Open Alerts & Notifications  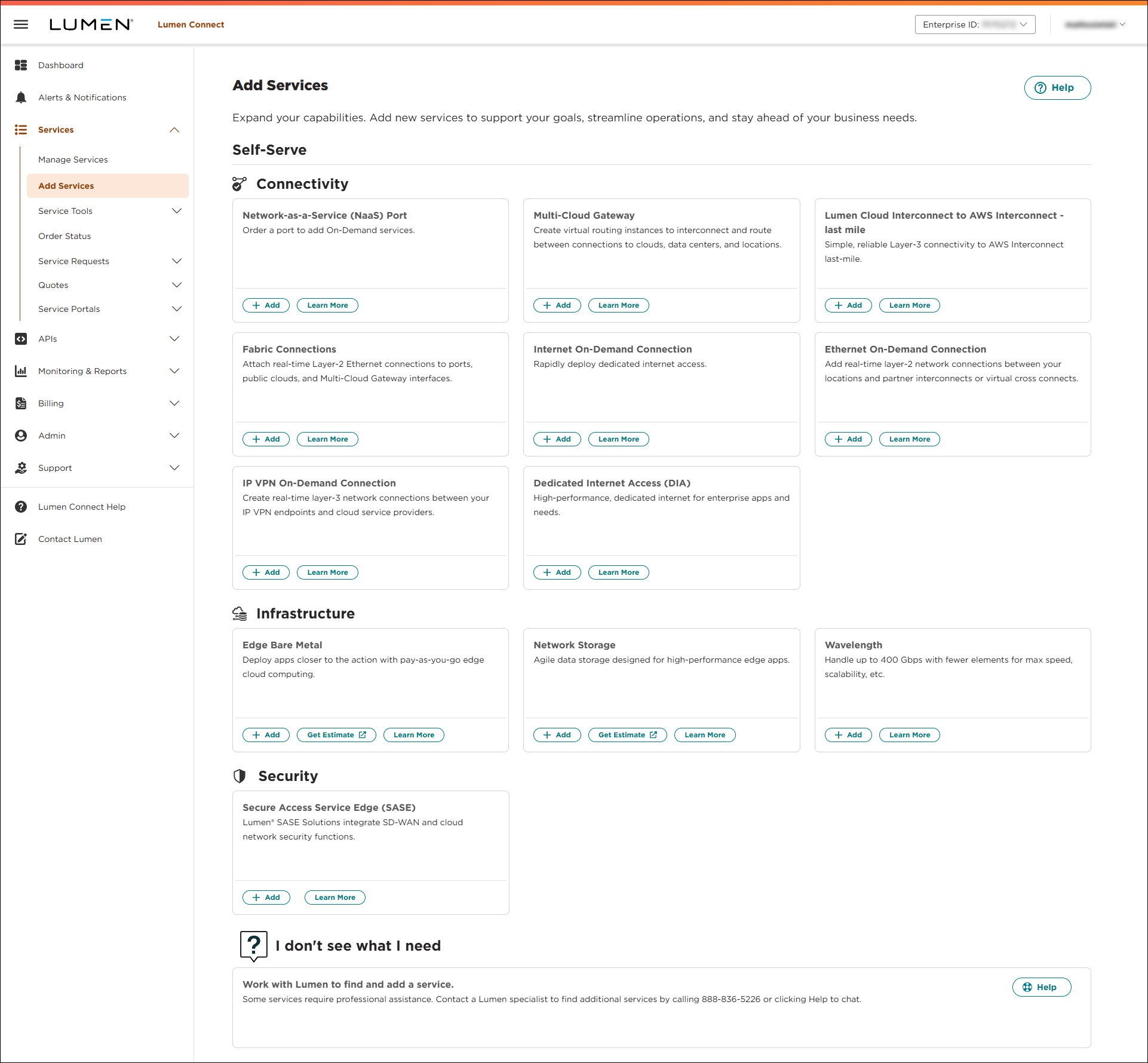(82, 97)
